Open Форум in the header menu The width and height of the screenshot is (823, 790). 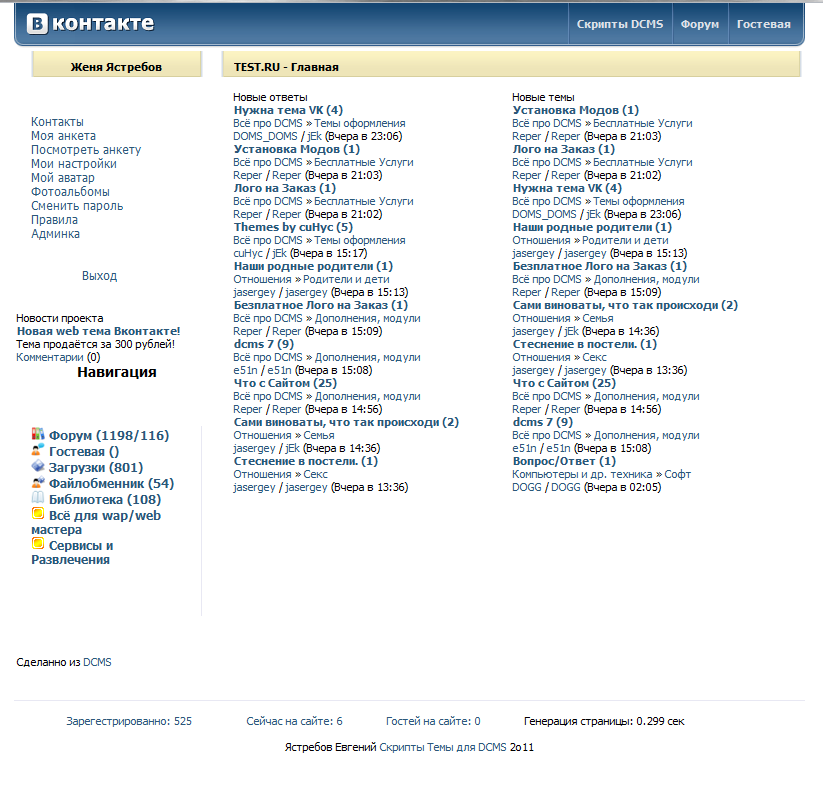click(x=700, y=24)
